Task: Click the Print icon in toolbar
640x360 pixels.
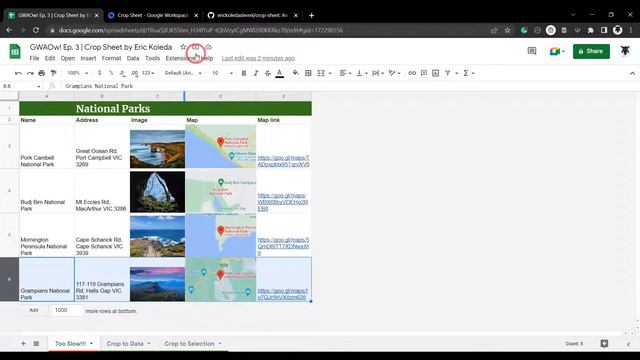Action: (x=42, y=73)
